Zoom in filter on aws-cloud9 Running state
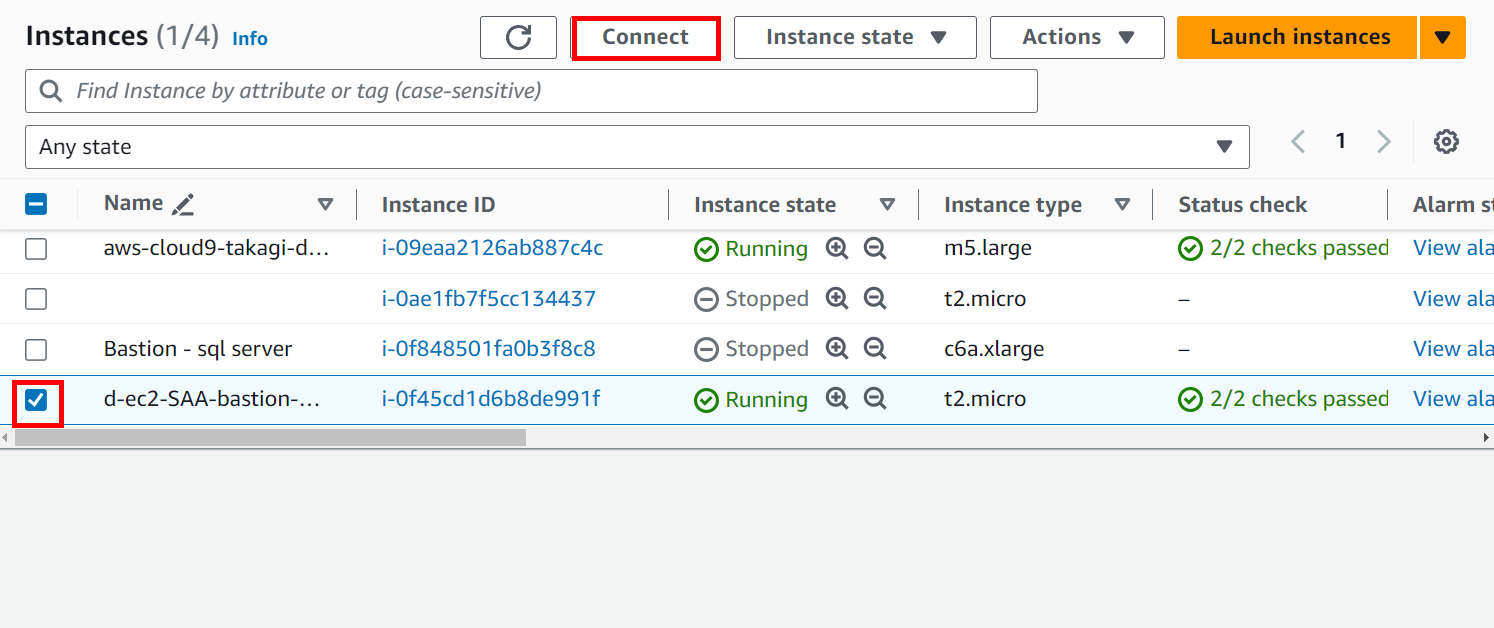 (837, 249)
